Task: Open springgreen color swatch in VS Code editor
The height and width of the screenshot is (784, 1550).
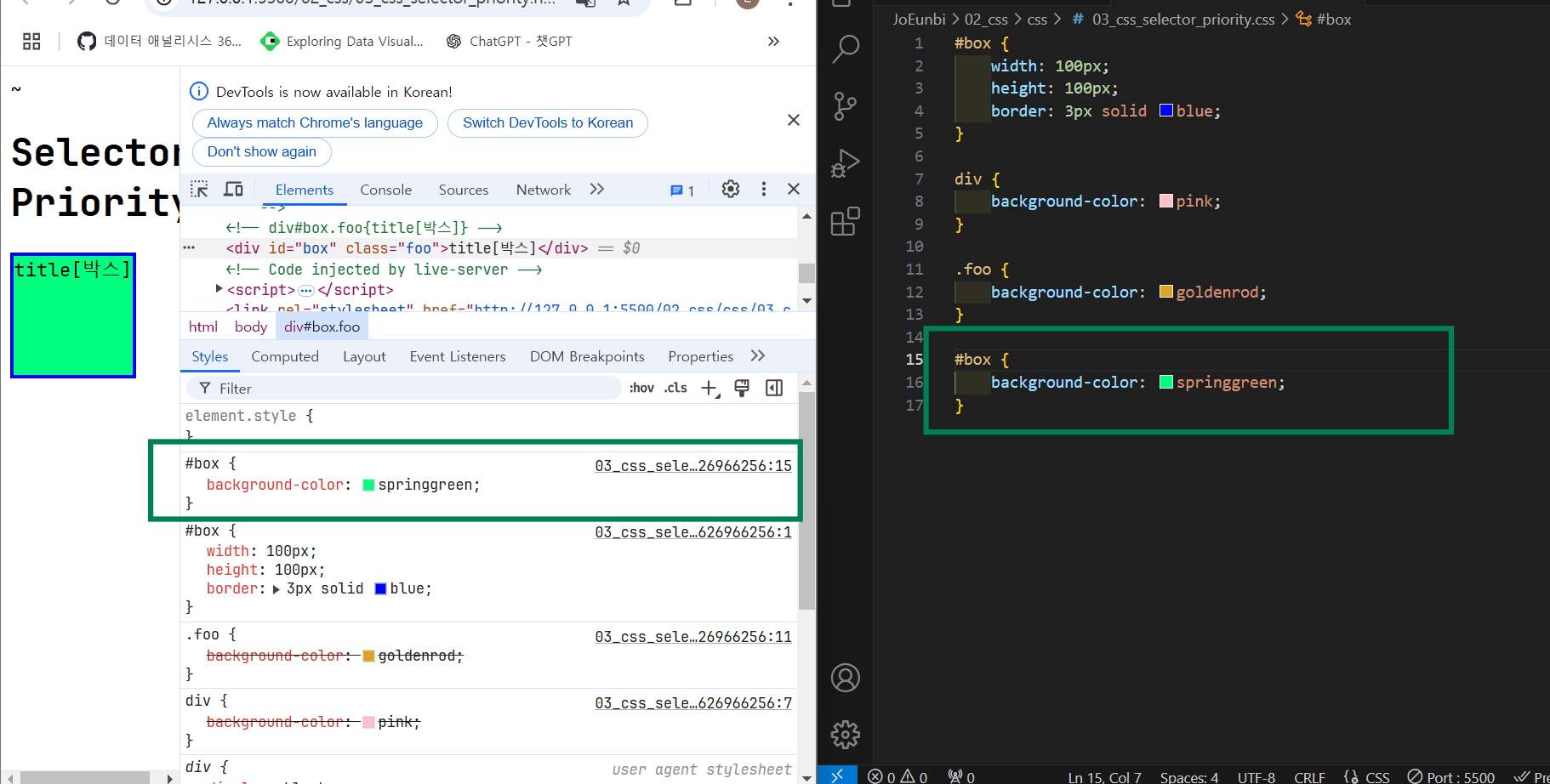Action: pyautogui.click(x=1166, y=382)
